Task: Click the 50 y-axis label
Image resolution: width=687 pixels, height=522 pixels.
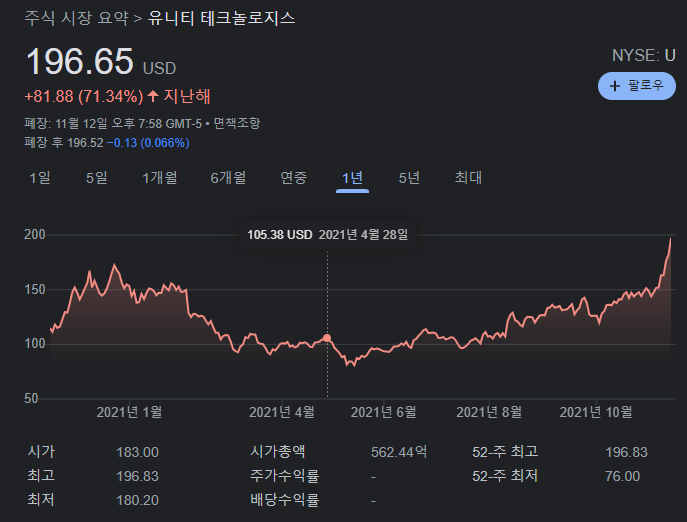Action: click(31, 398)
